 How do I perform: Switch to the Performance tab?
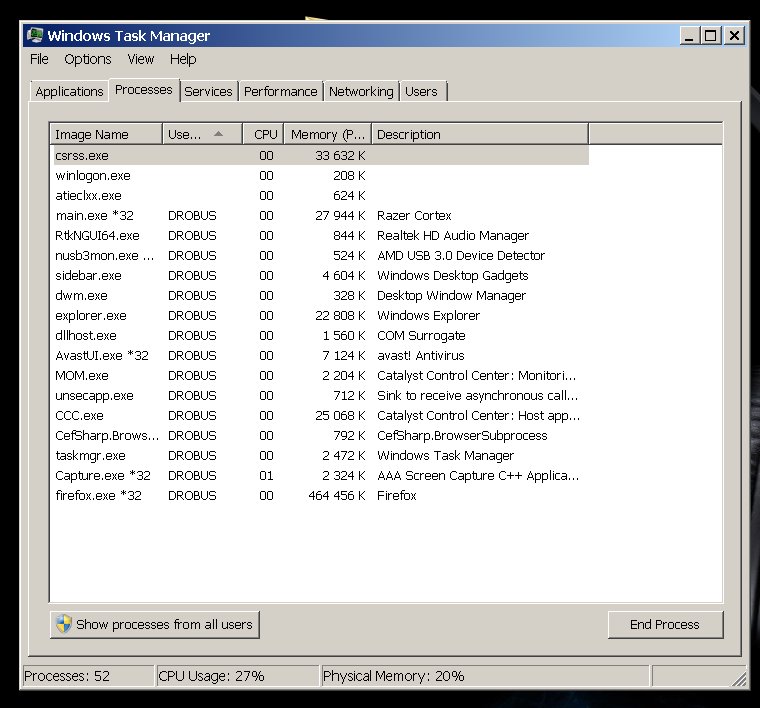tap(280, 91)
